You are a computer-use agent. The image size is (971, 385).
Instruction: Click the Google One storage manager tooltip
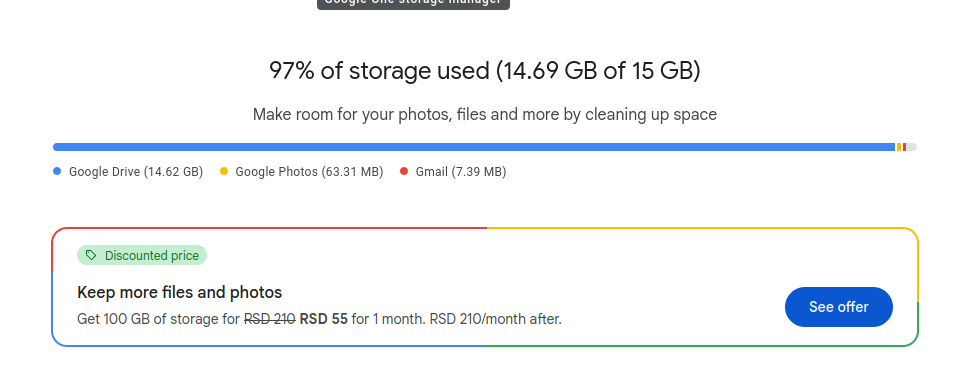click(413, 3)
